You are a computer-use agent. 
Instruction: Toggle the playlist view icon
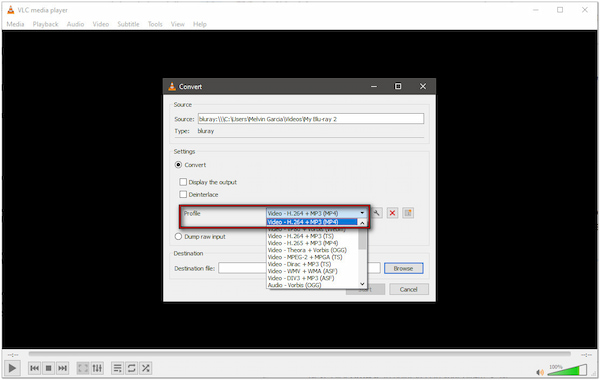coord(117,368)
